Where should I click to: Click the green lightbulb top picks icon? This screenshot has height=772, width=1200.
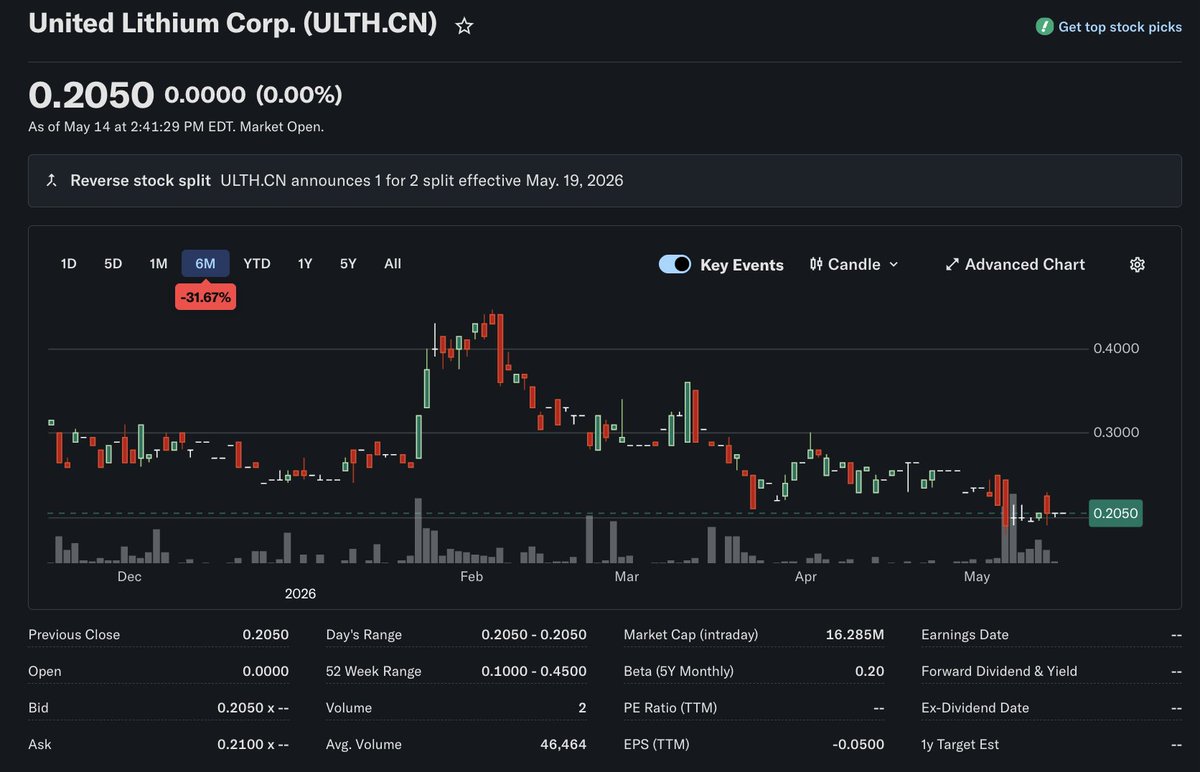pyautogui.click(x=1044, y=27)
